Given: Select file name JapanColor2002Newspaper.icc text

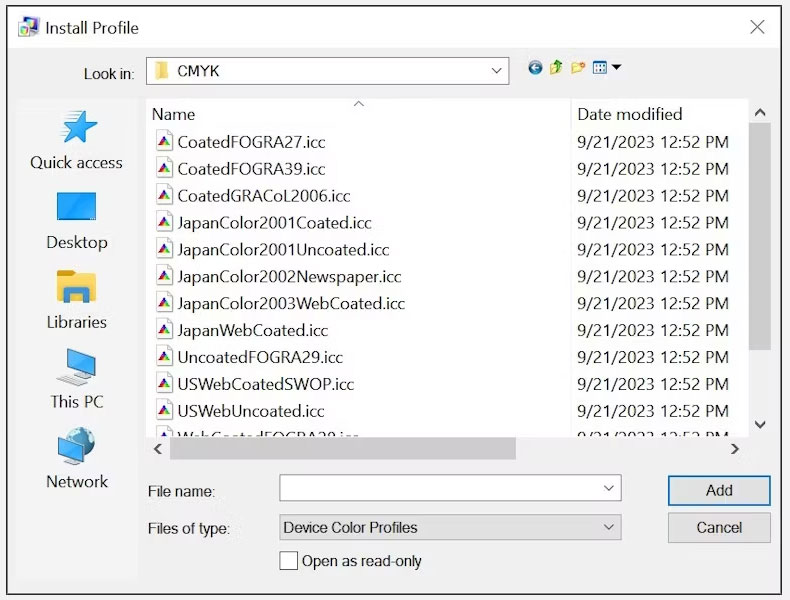Looking at the screenshot, I should coord(290,277).
